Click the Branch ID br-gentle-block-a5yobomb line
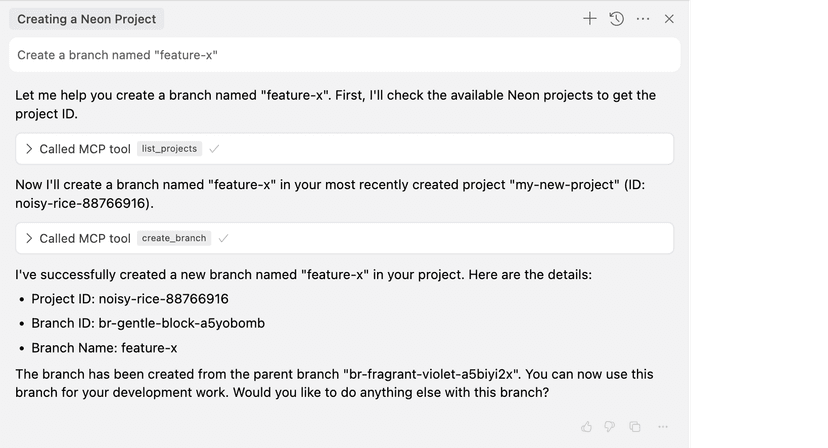828x448 pixels. point(147,323)
